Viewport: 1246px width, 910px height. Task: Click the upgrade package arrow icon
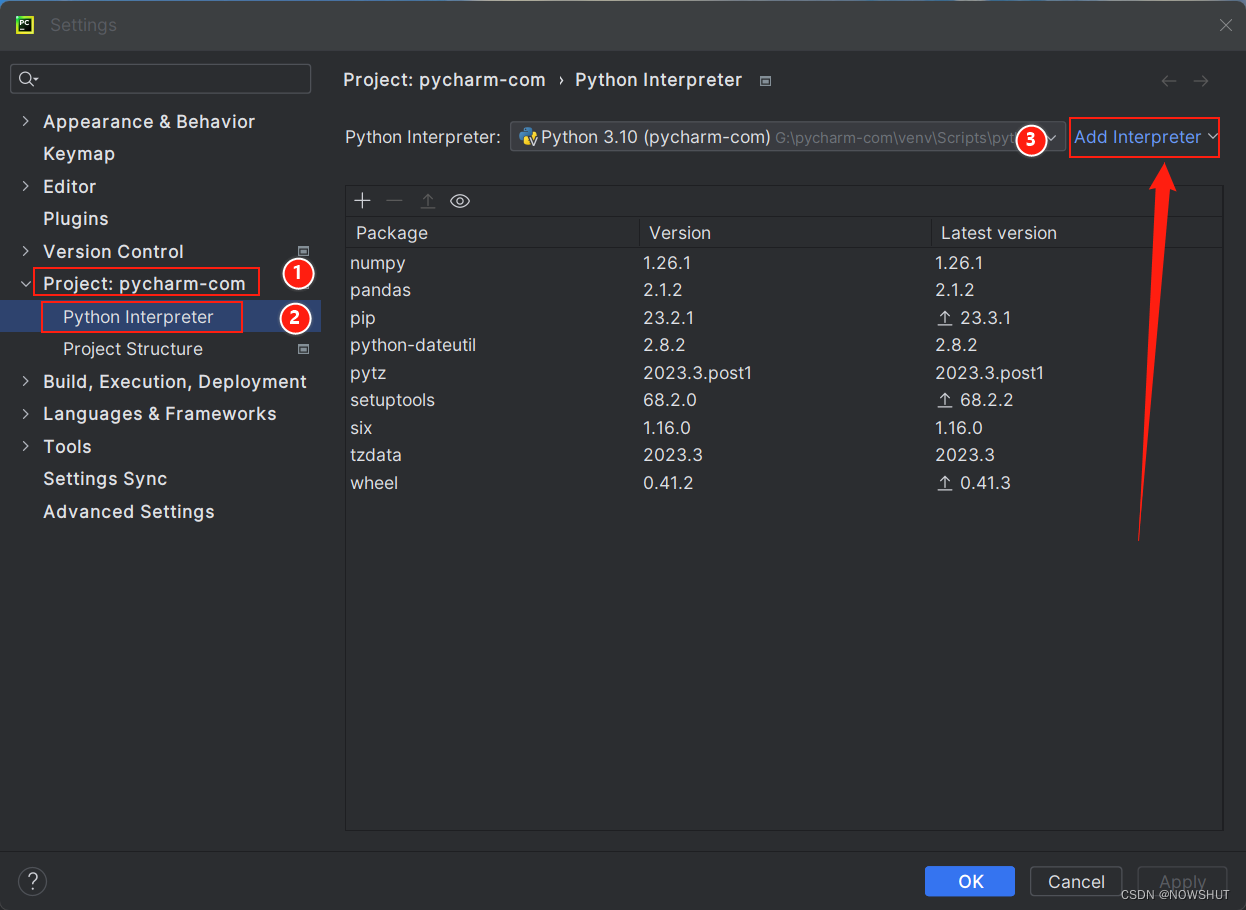[x=427, y=201]
